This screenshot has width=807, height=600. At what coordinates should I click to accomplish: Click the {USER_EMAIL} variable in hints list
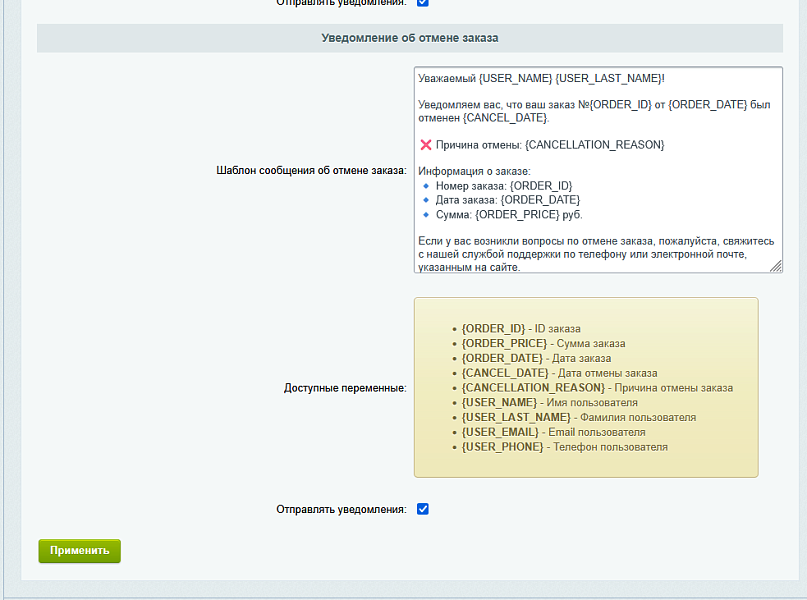(x=500, y=432)
